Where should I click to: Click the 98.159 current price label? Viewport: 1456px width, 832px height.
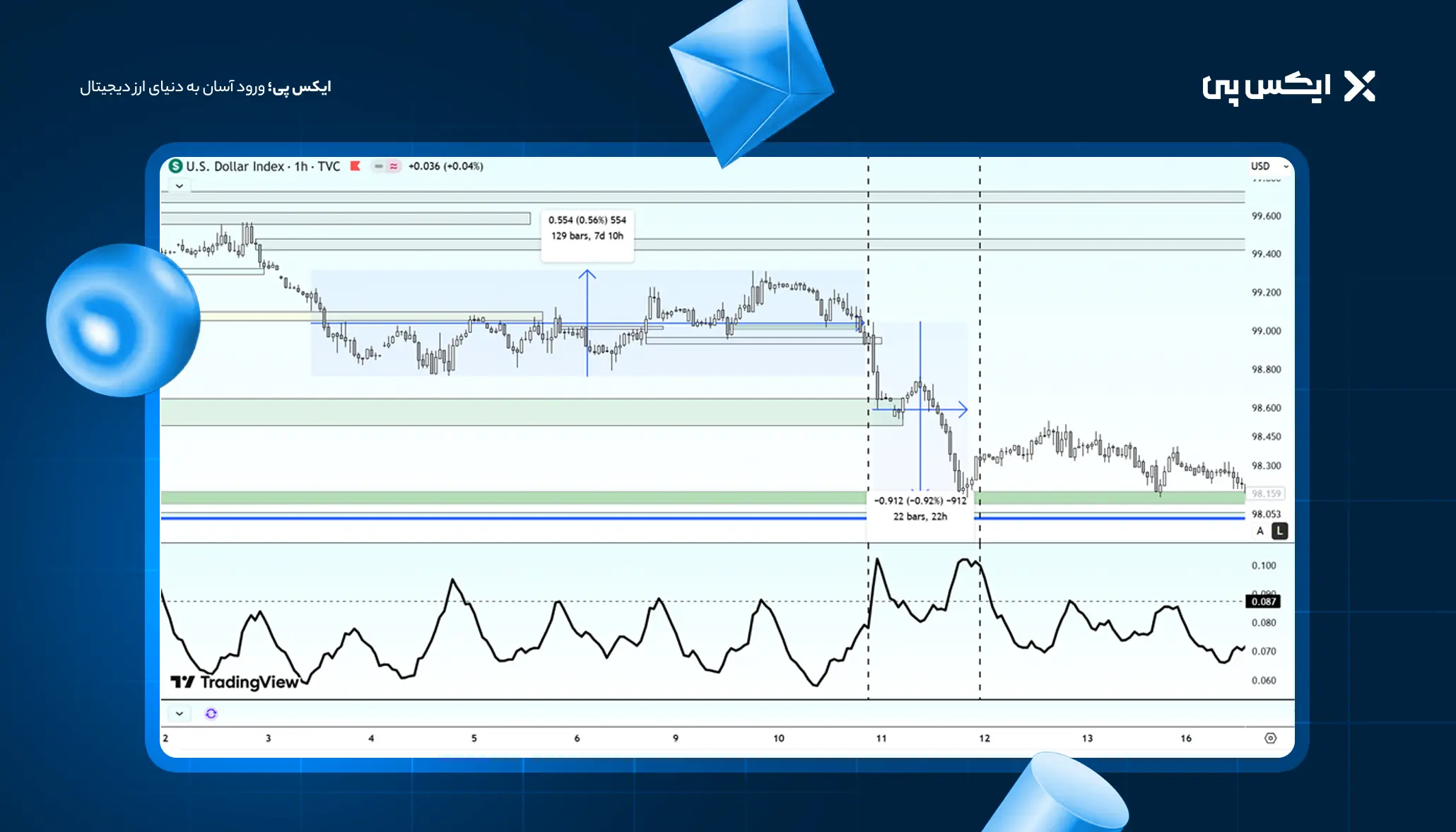1265,493
